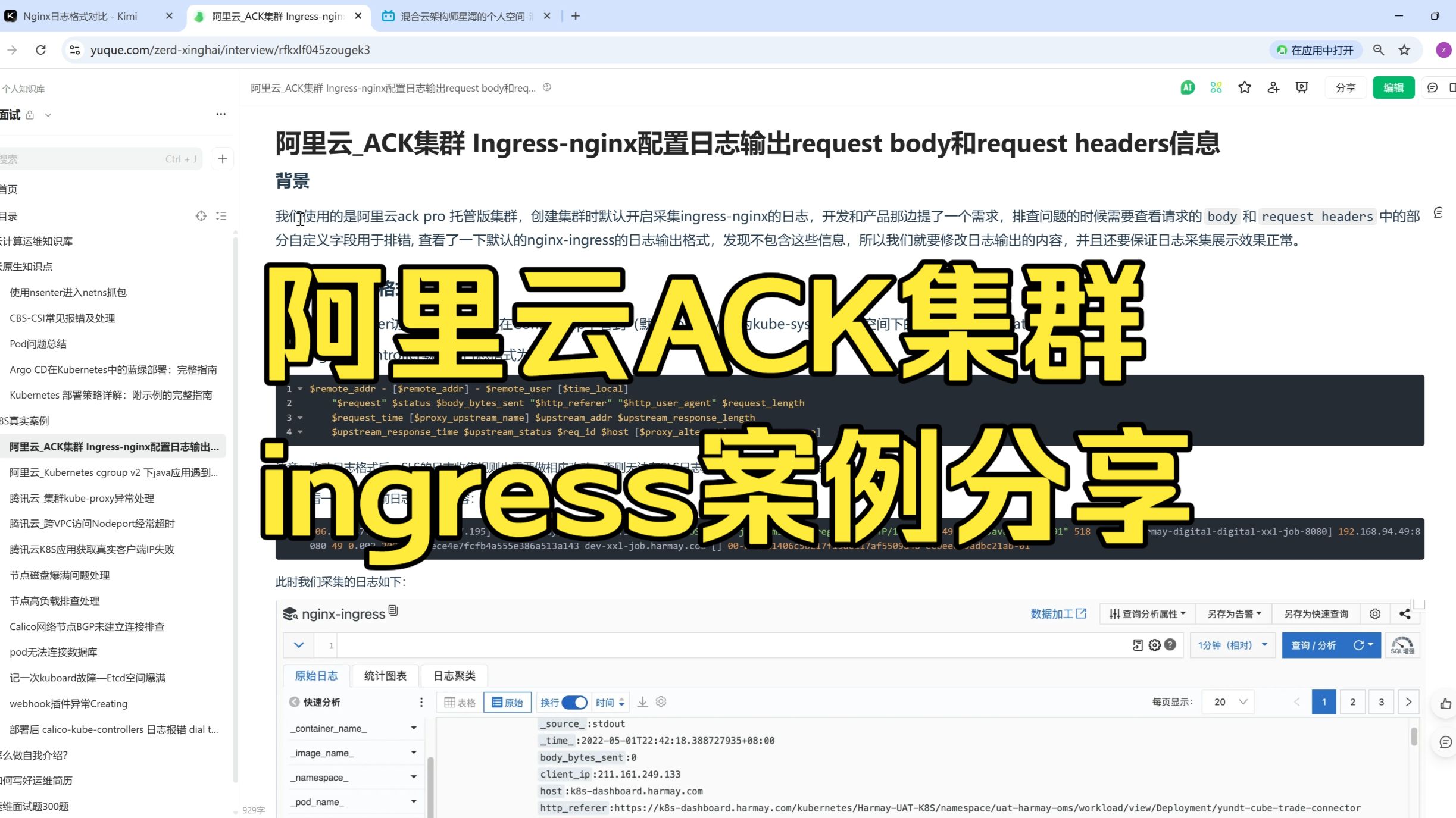Click the locate current document icon
Viewport: 1456px width, 818px height.
[x=201, y=216]
